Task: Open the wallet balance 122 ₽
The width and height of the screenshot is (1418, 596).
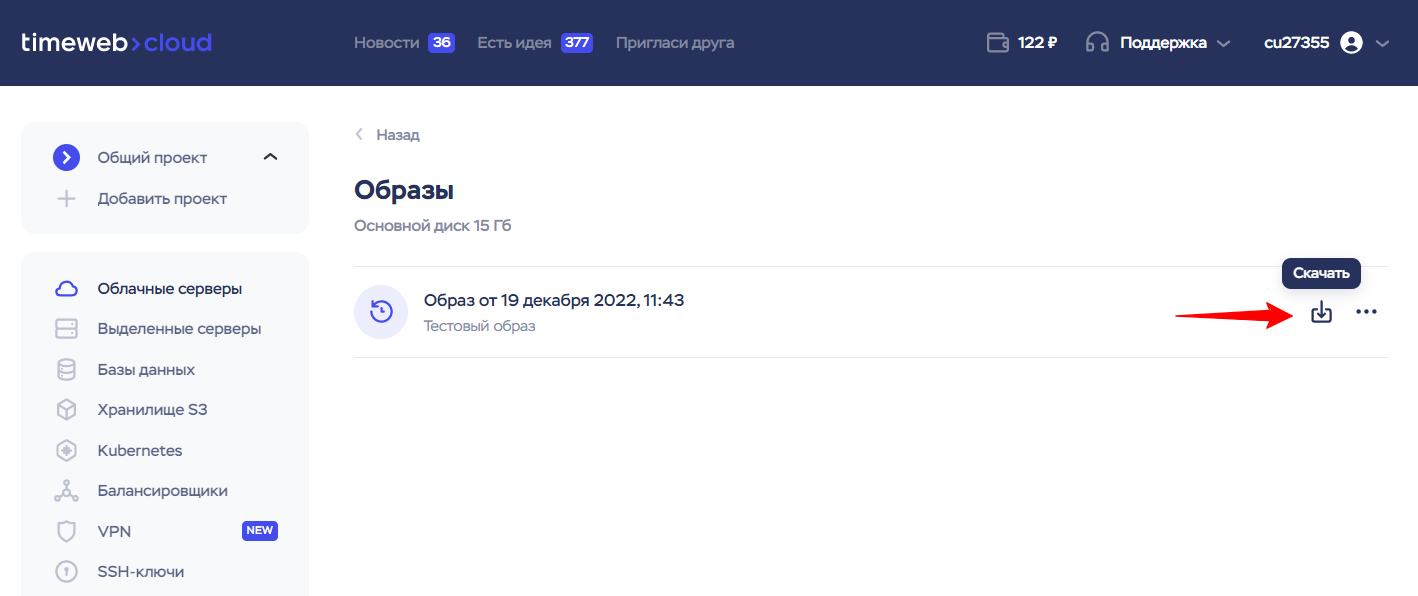Action: (1021, 43)
